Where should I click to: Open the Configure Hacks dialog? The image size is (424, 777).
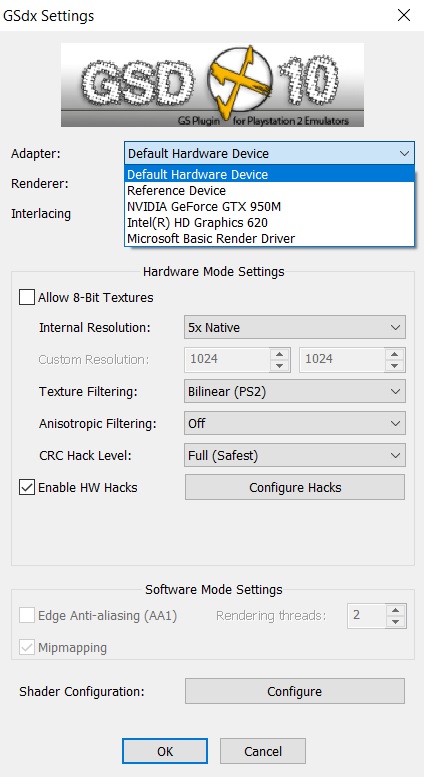point(295,488)
